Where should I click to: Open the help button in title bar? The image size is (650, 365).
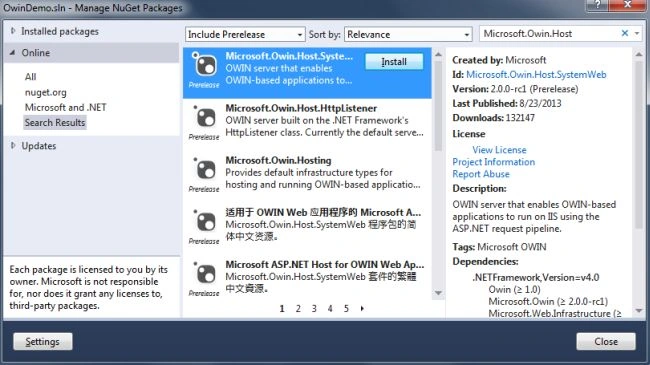pos(597,5)
